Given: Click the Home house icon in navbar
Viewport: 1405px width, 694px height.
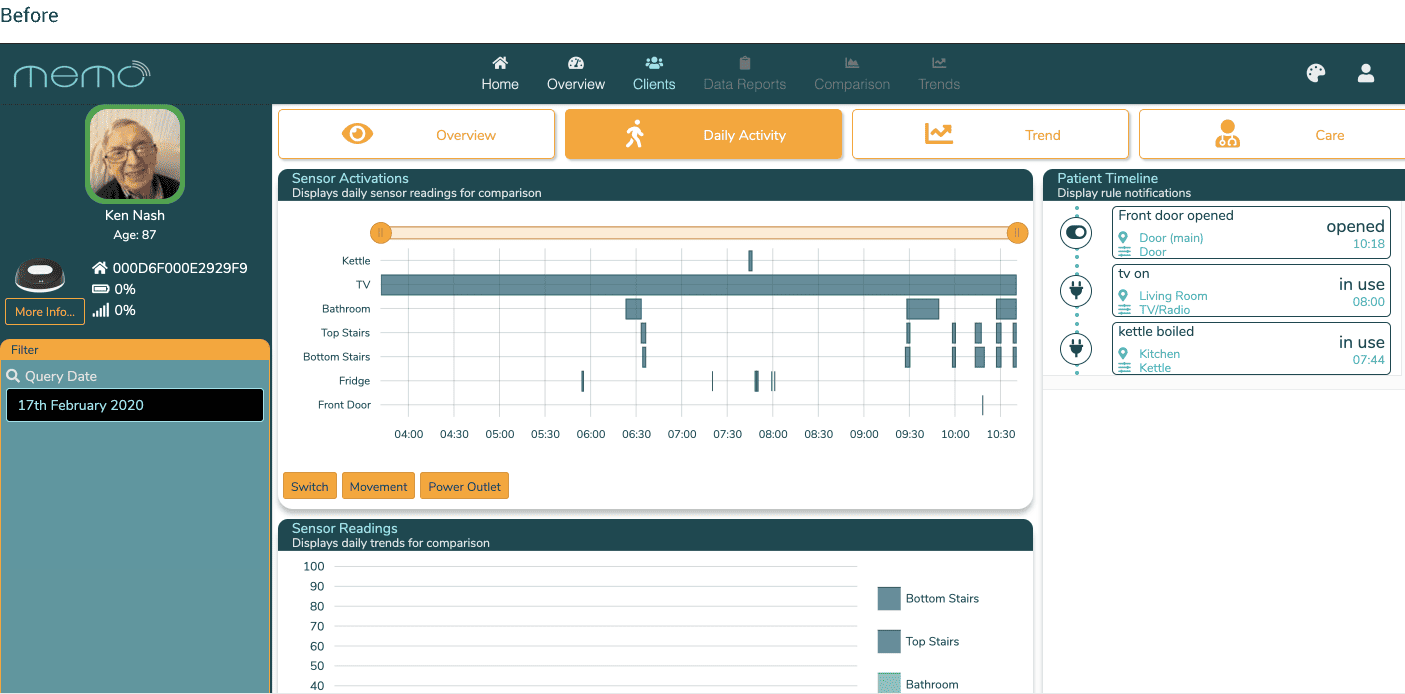Looking at the screenshot, I should pos(500,63).
